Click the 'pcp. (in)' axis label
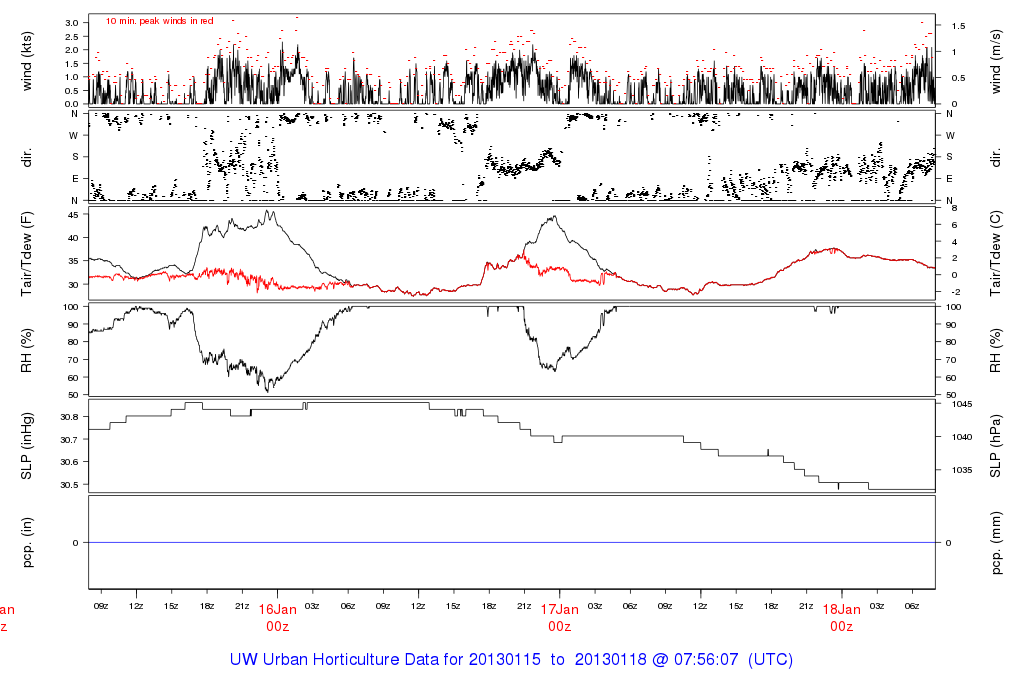This screenshot has height=700, width=1024. coord(27,543)
